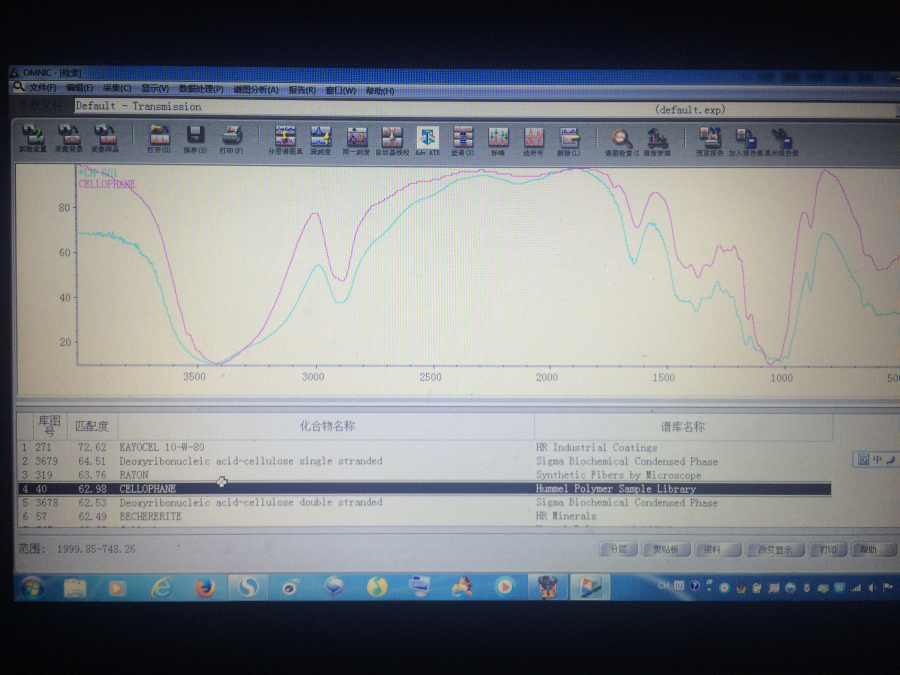The image size is (900, 675).
Task: Click the CELLOPHANE spectrum label in plot
Action: pos(107,184)
